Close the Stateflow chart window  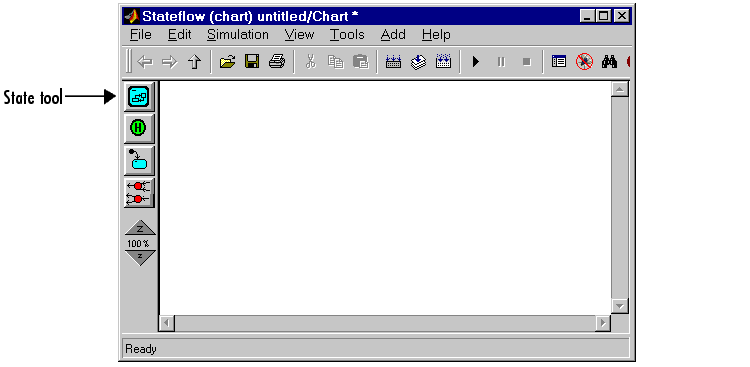(621, 16)
